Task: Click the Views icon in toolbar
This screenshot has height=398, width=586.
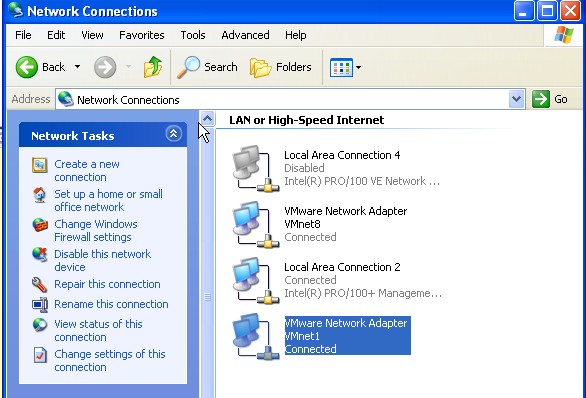Action: click(x=341, y=68)
